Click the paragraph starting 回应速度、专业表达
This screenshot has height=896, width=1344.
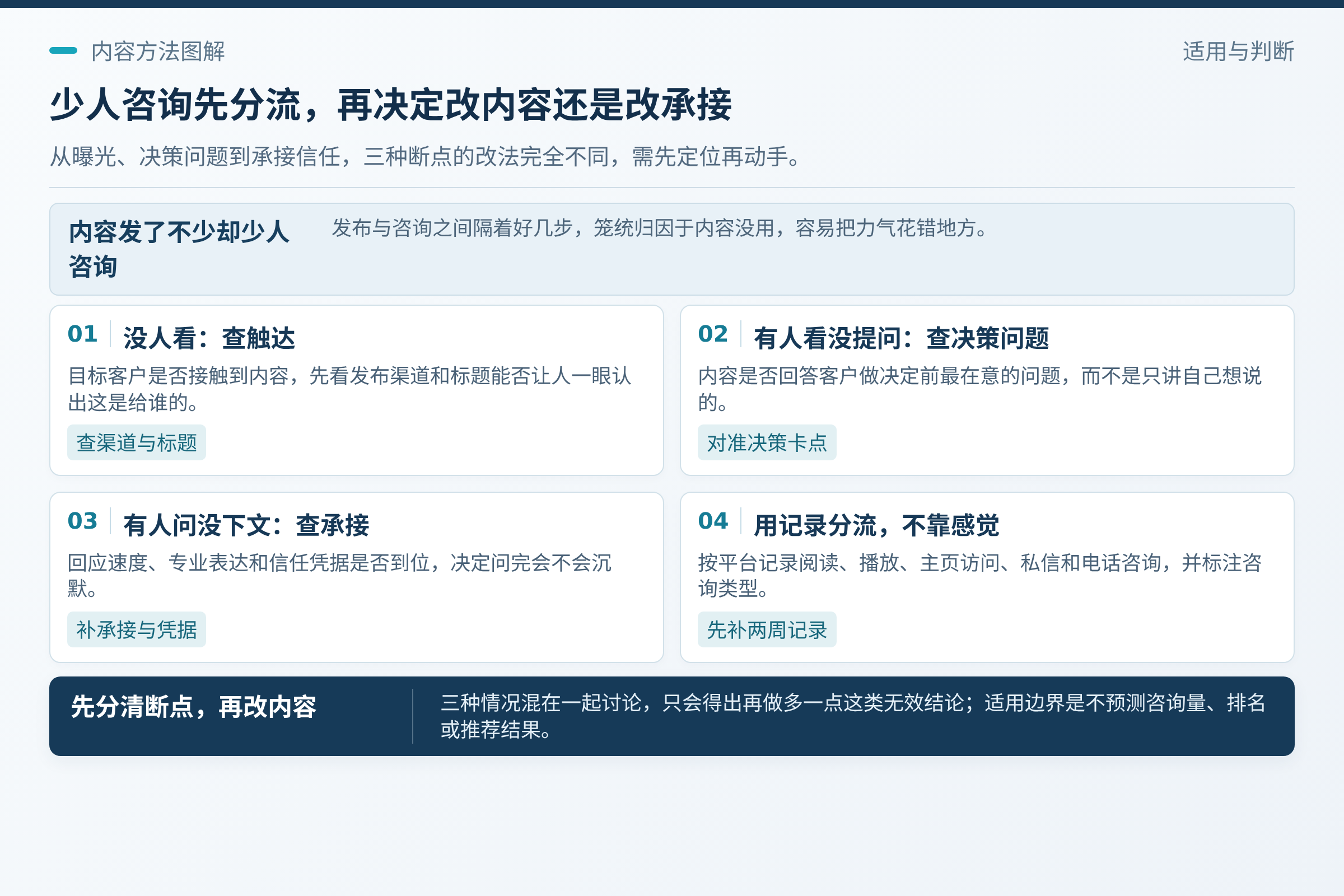click(339, 576)
